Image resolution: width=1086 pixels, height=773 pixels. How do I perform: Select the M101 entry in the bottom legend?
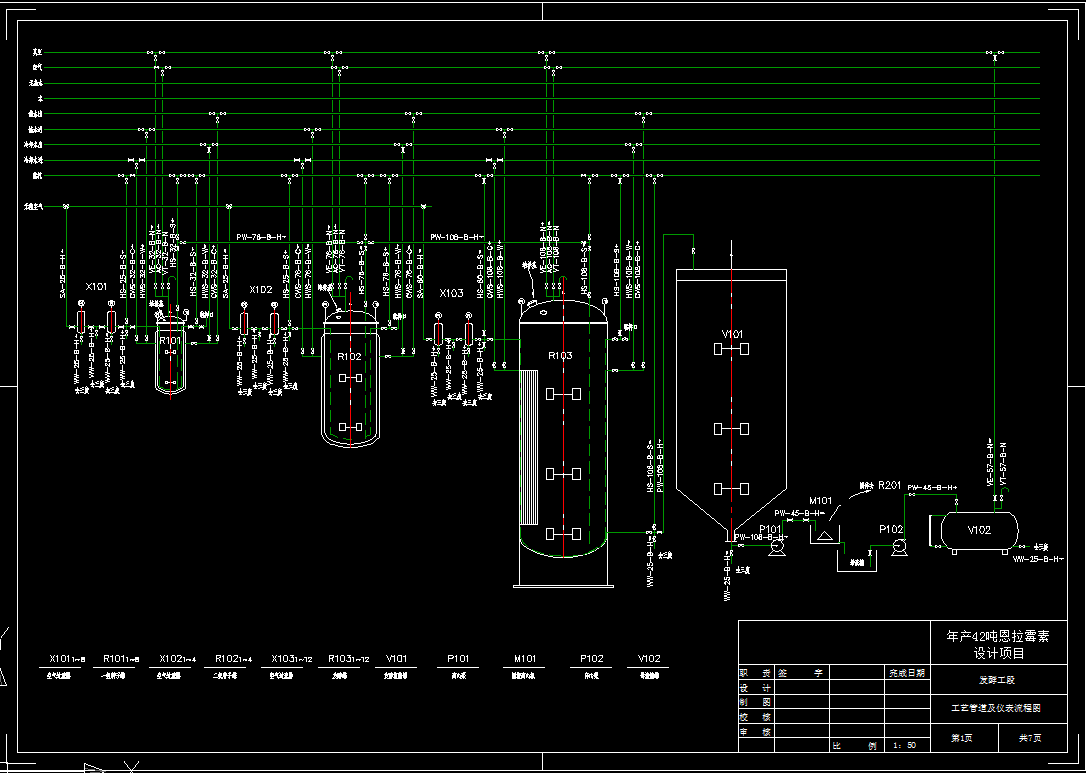pos(524,658)
